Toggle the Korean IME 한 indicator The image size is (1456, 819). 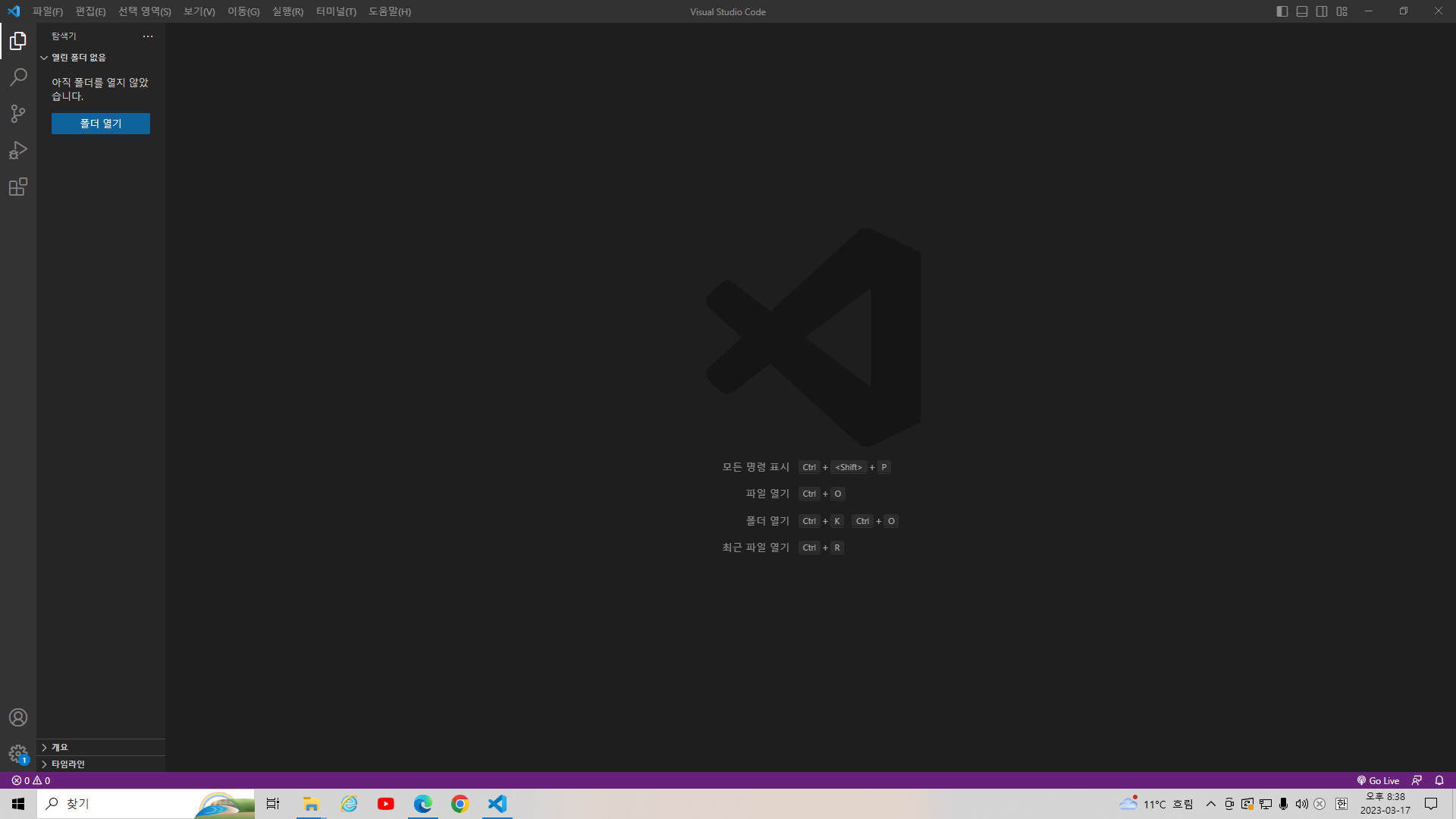(1341, 804)
